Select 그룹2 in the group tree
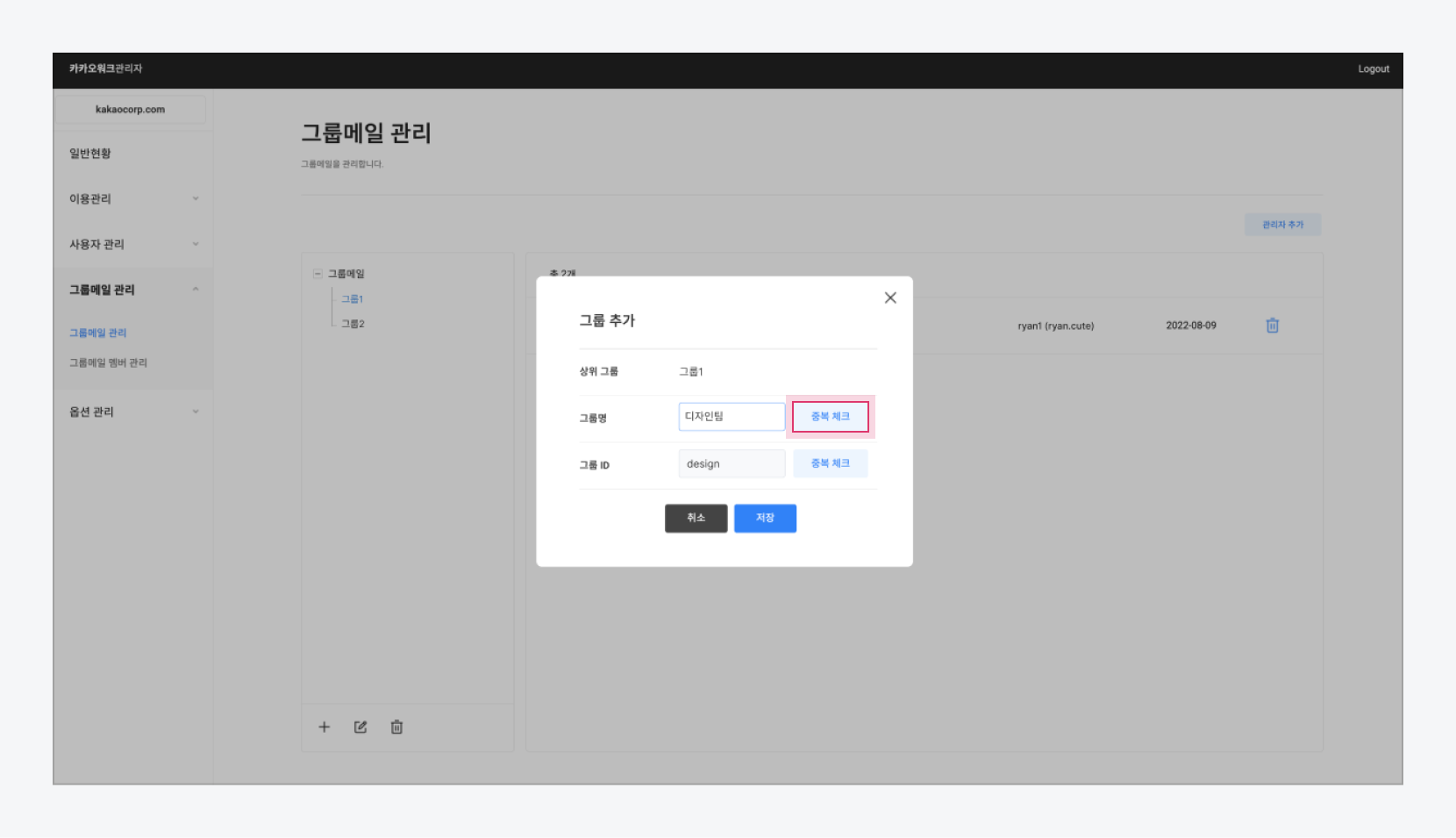Image resolution: width=1456 pixels, height=838 pixels. coord(353,324)
